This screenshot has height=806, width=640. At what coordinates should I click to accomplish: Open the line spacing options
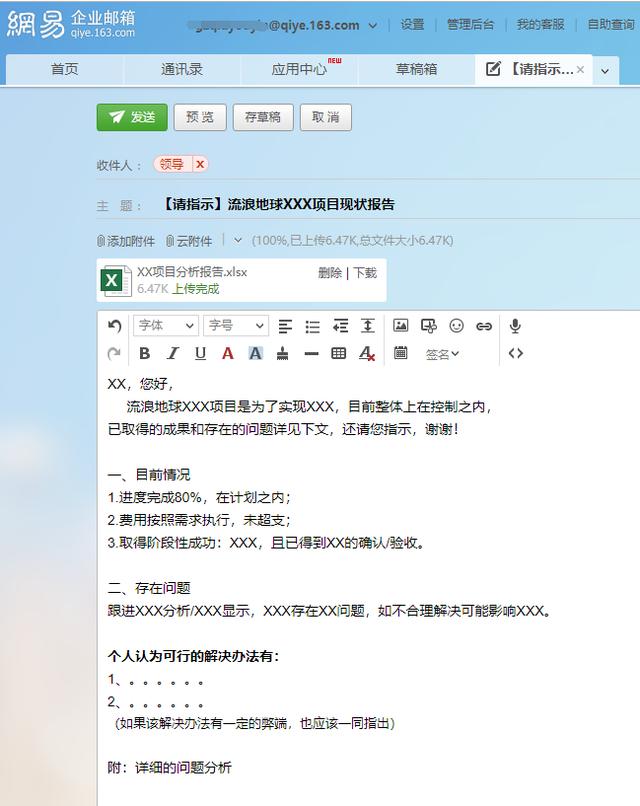tap(368, 326)
